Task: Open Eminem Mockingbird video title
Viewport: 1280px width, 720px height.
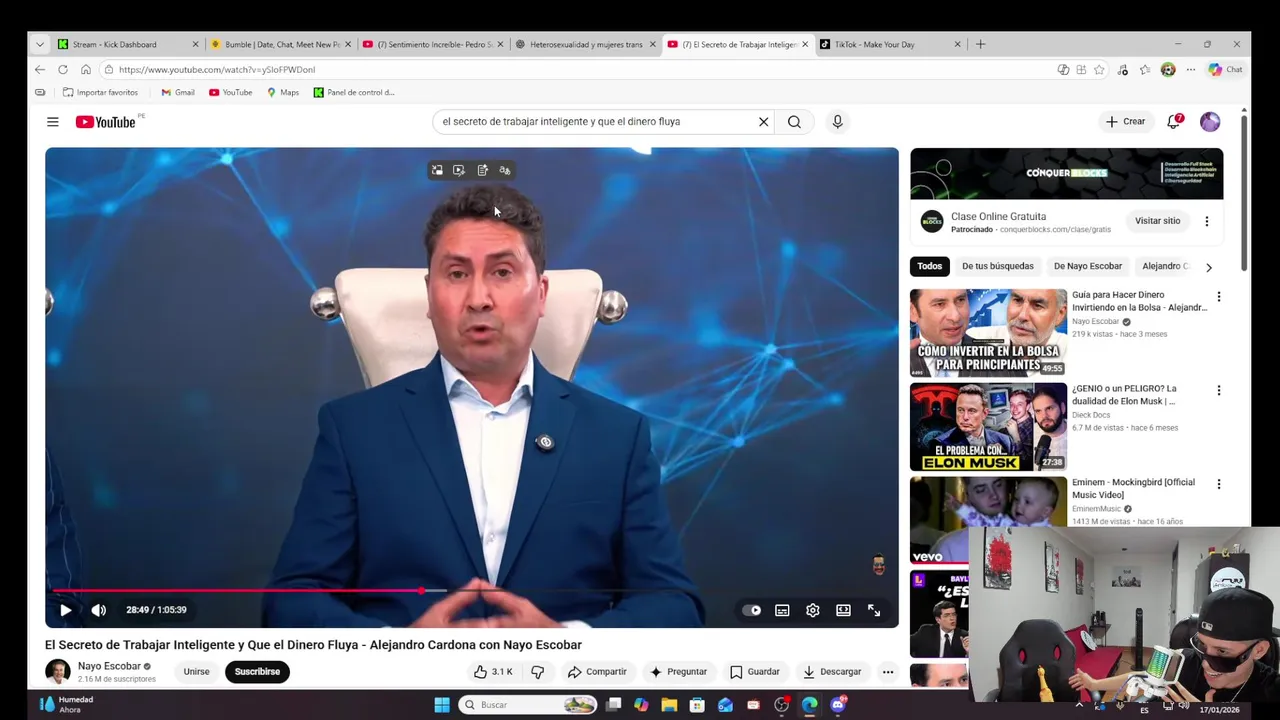Action: (x=1133, y=489)
